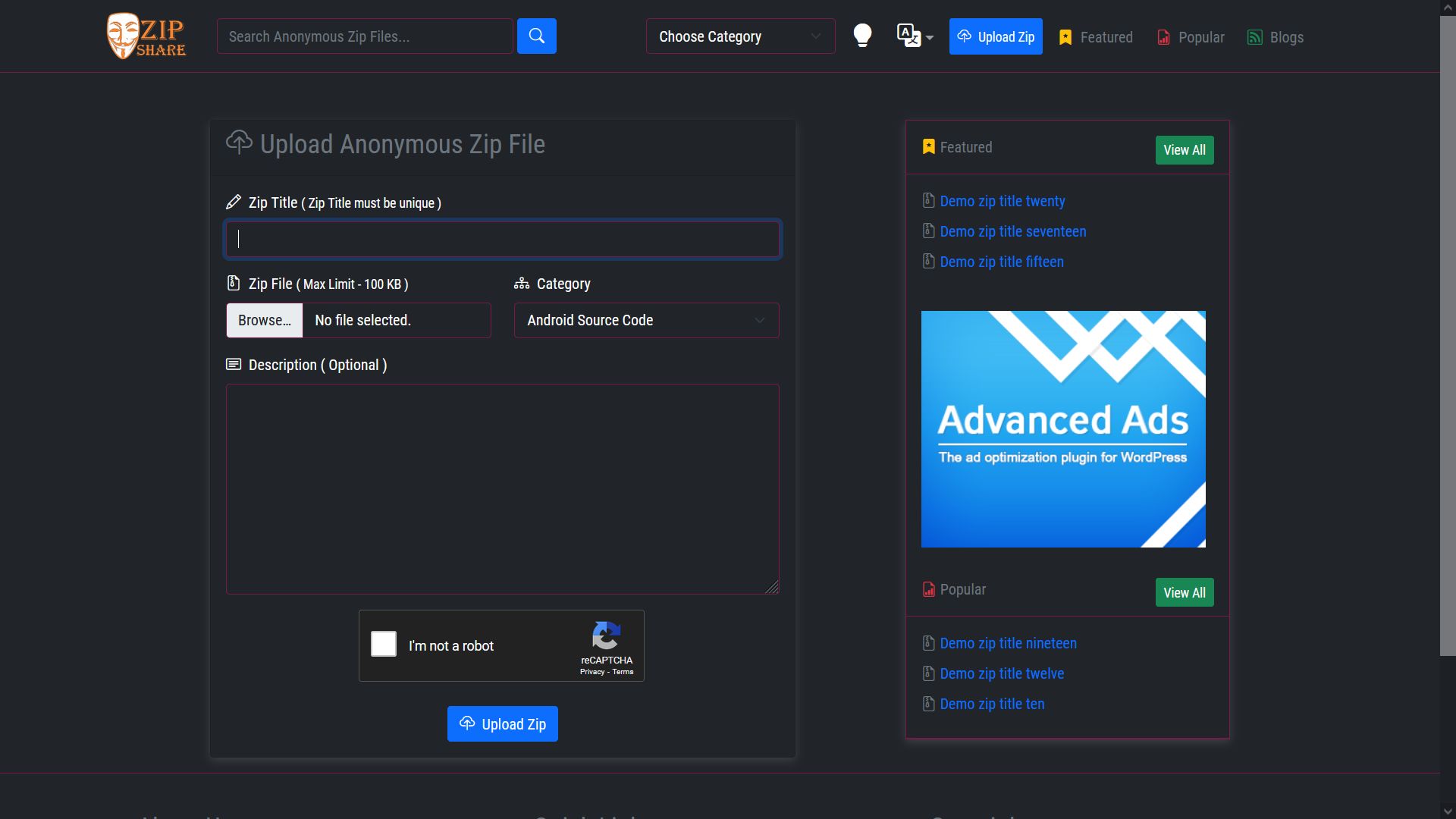This screenshot has width=1456, height=819.
Task: Open the Choose Category dropdown
Action: coord(739,36)
